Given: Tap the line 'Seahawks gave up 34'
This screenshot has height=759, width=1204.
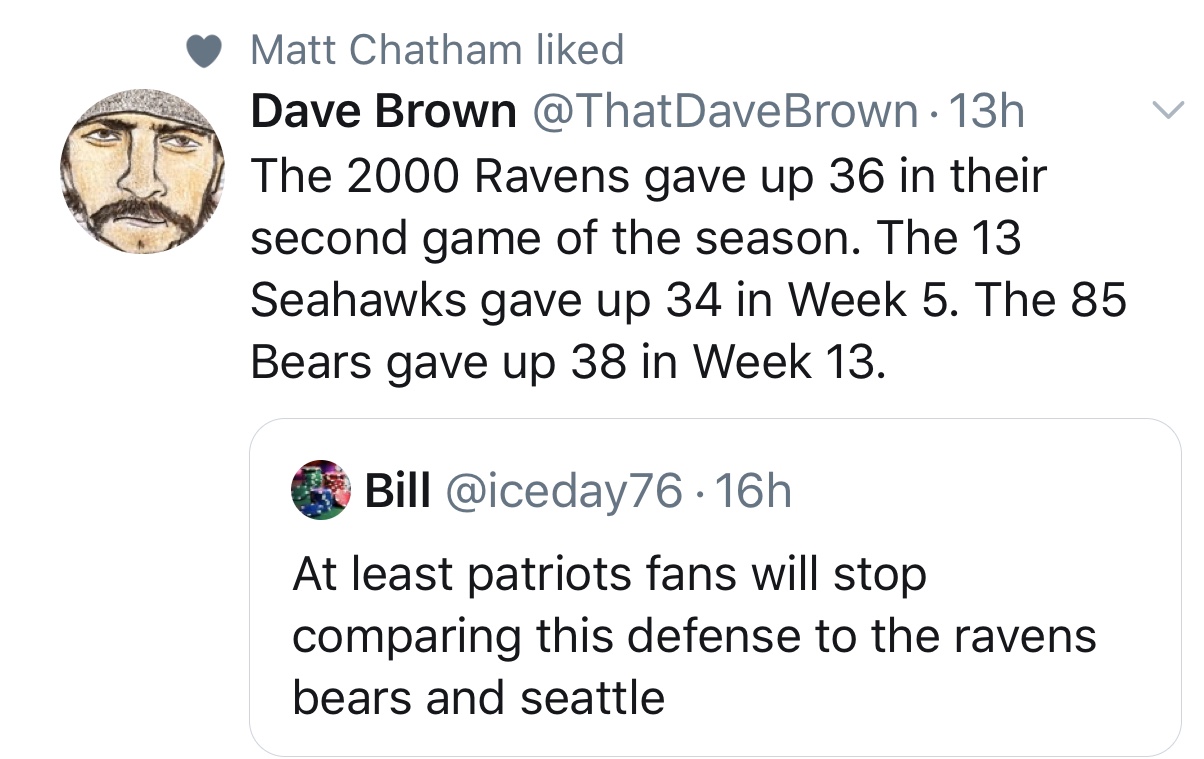Looking at the screenshot, I should [688, 301].
